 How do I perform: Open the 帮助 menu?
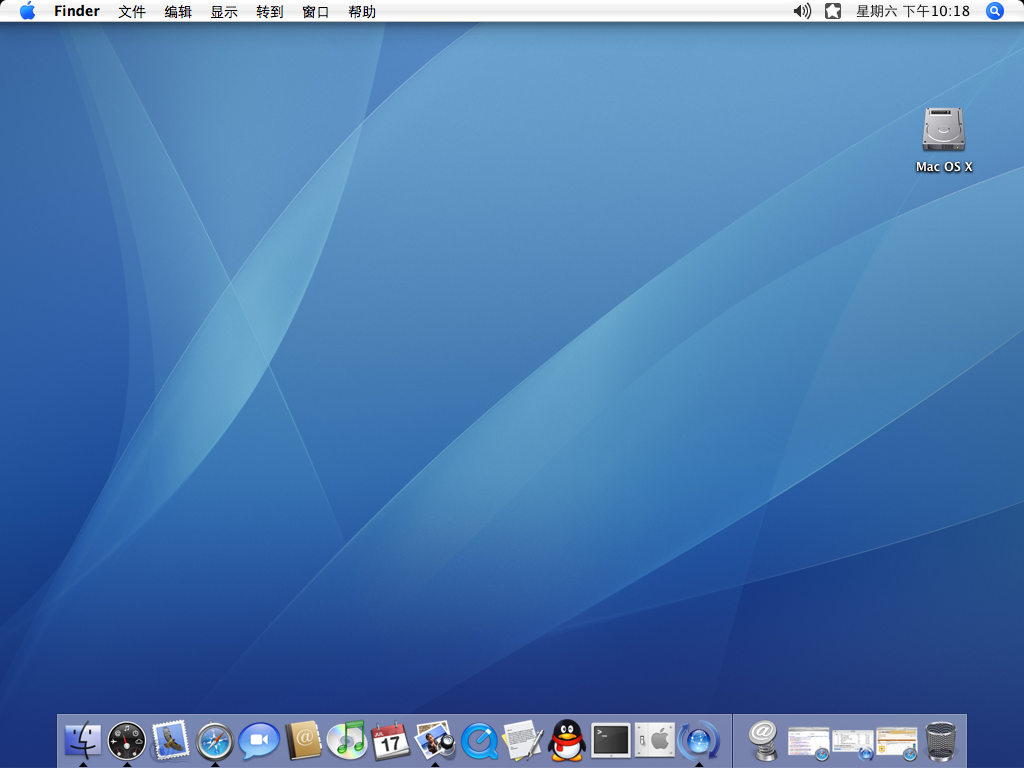362,12
